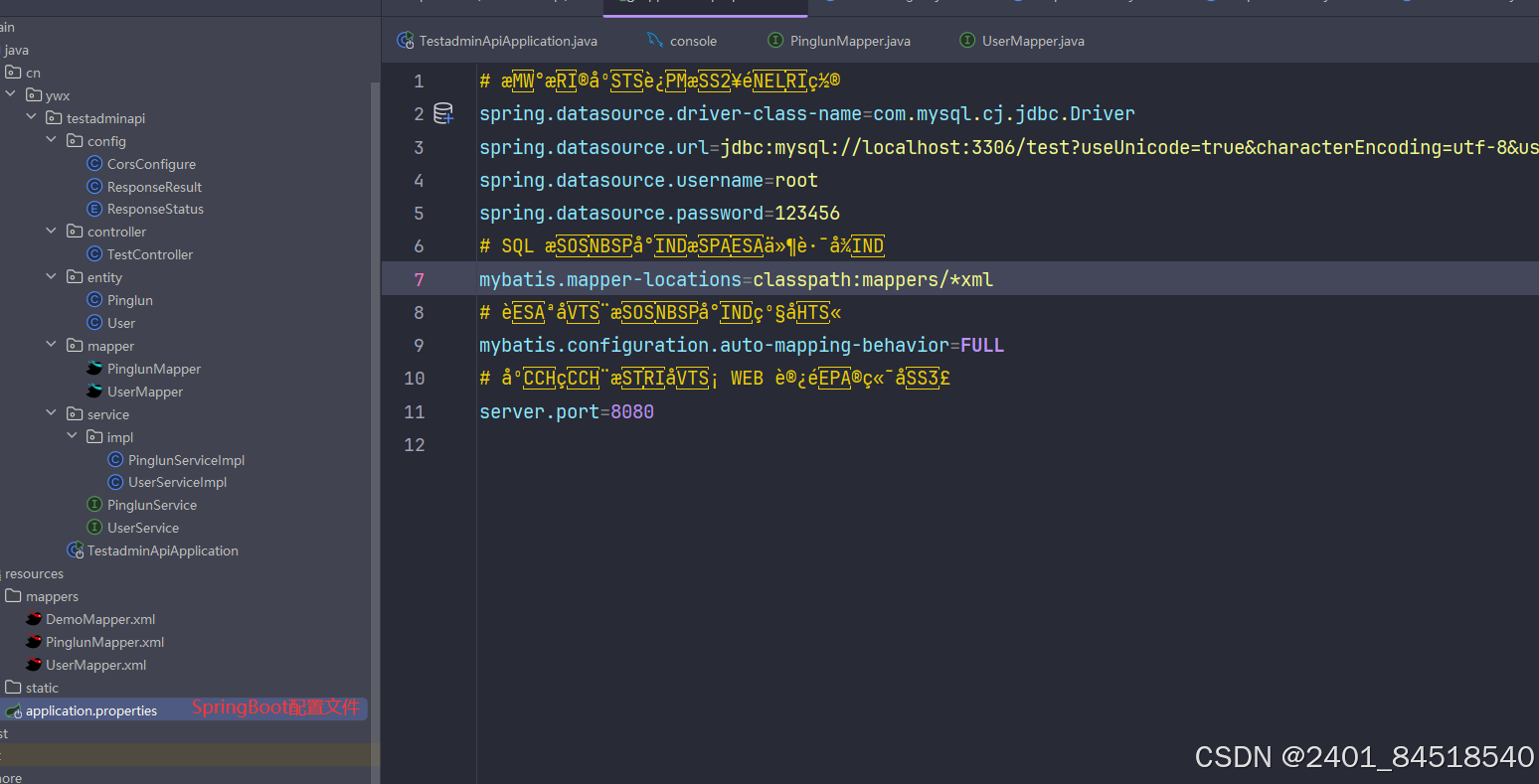Open PinglunMapper in the mapper folder
The image size is (1539, 784).
click(x=154, y=369)
